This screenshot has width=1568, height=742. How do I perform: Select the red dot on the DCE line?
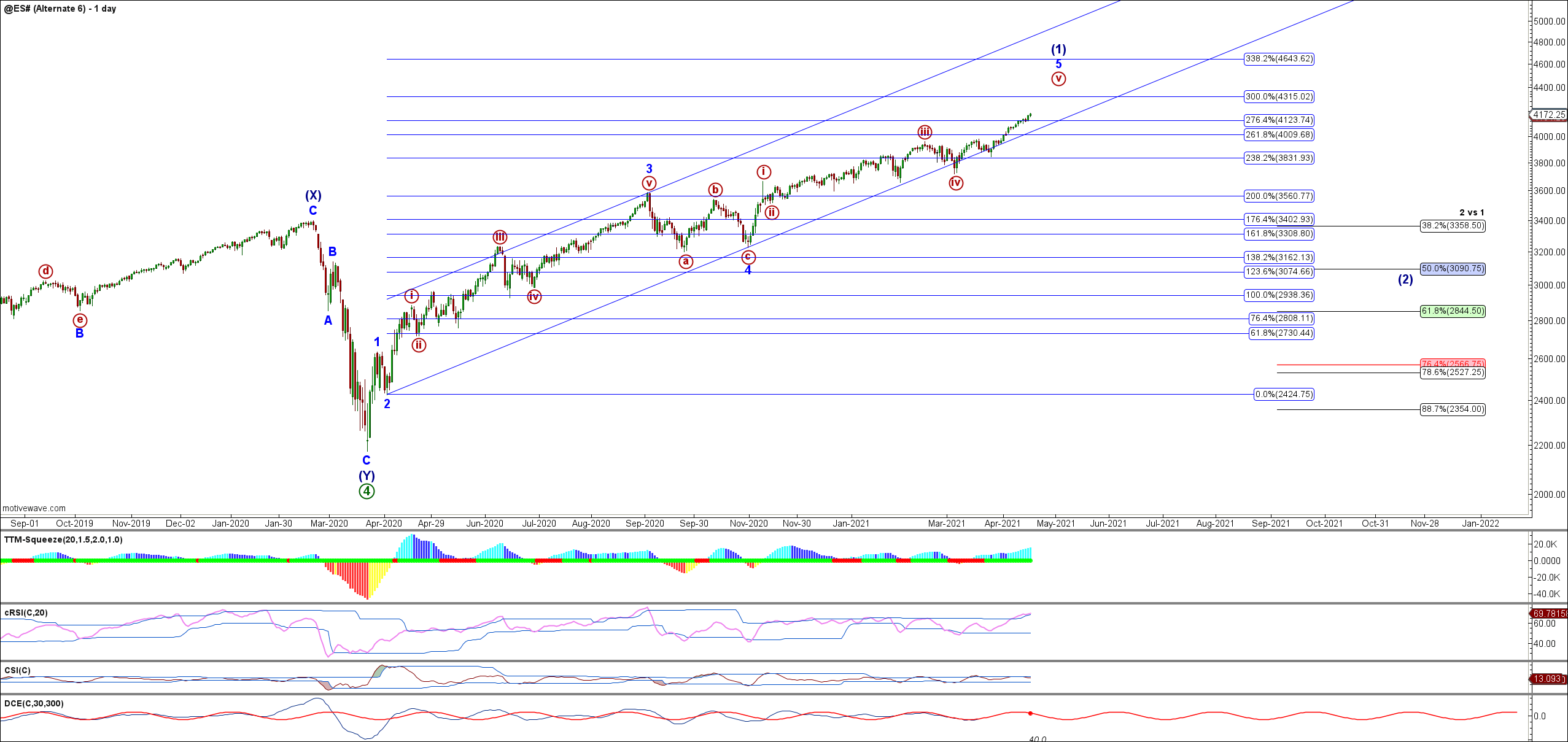coord(1030,713)
